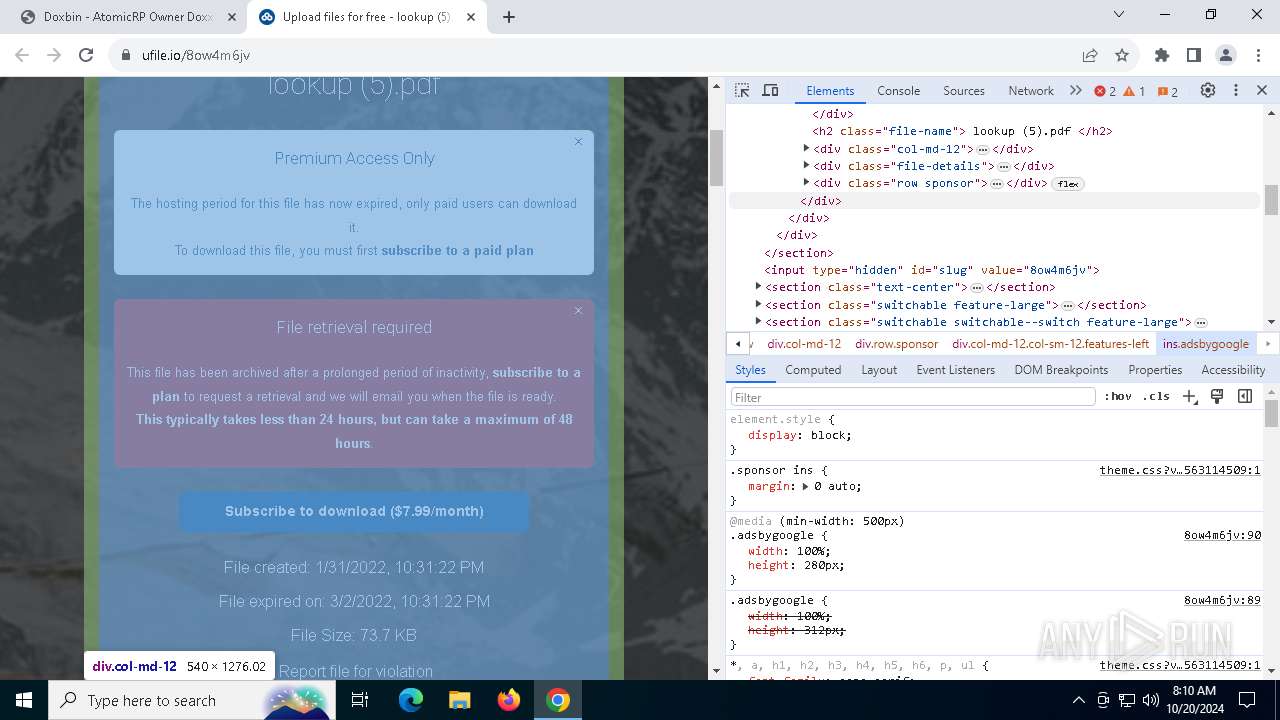The image size is (1280, 720).
Task: Expand the margin shorthand property triangle
Action: [805, 486]
